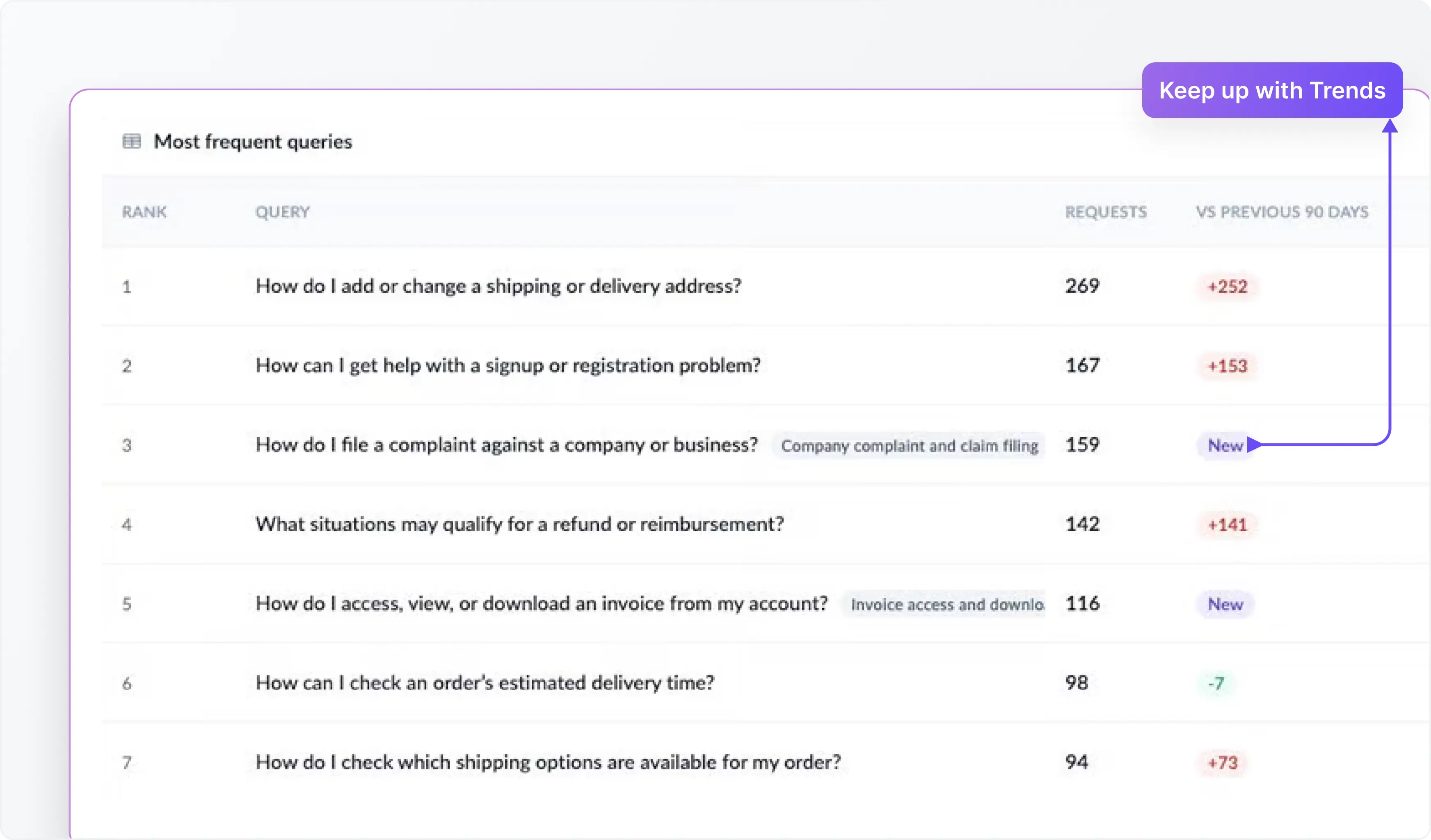
Task: Click the -7 trend badge
Action: coord(1216,683)
